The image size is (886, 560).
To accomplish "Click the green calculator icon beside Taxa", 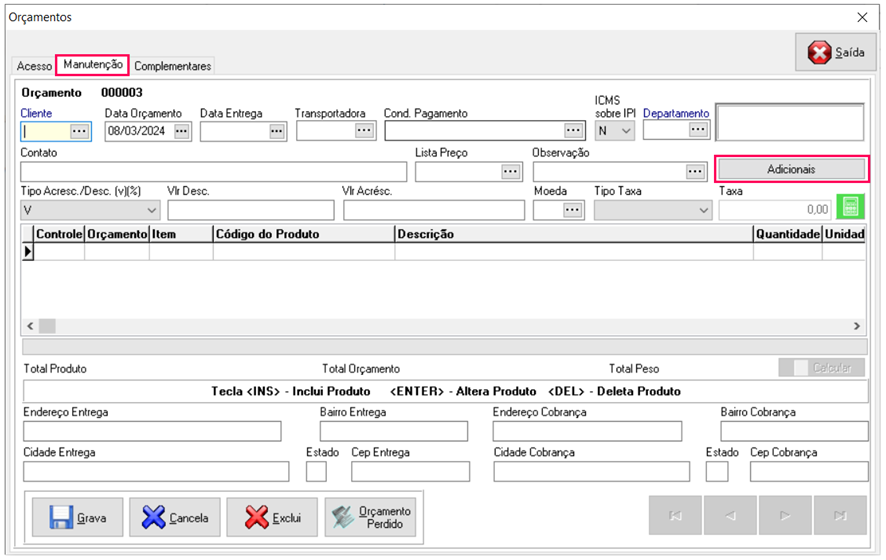I will point(850,208).
